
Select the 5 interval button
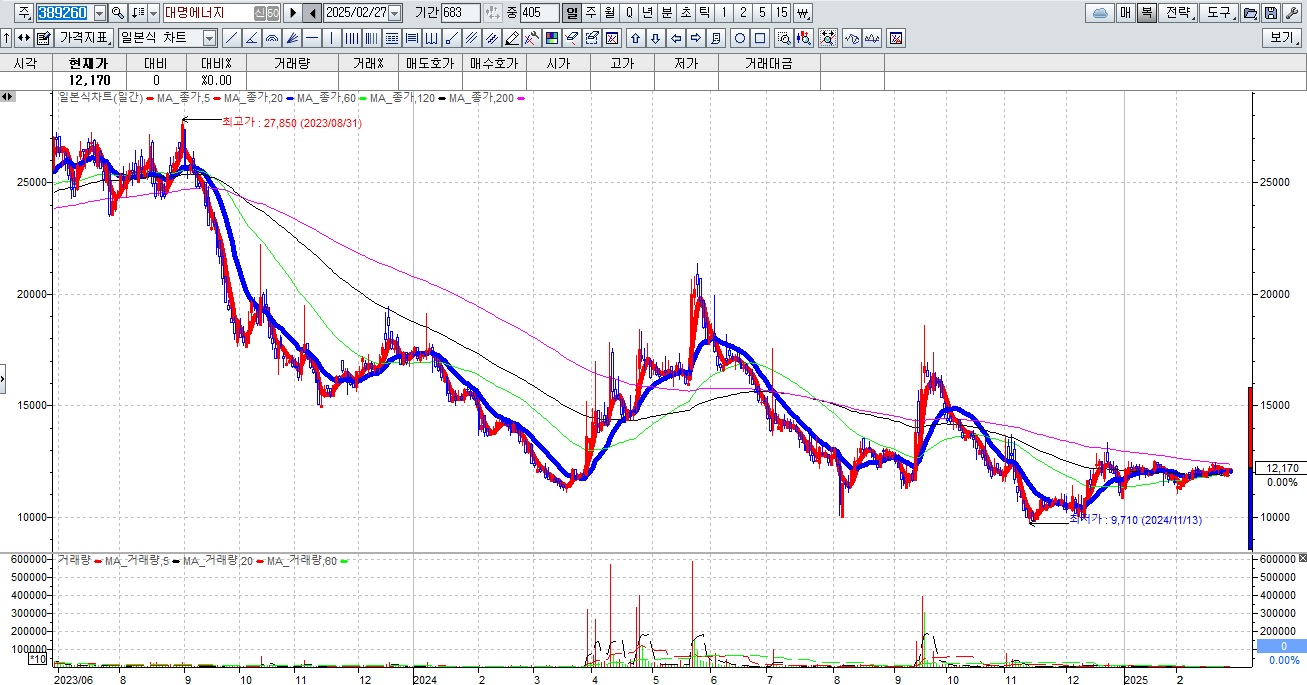(762, 13)
